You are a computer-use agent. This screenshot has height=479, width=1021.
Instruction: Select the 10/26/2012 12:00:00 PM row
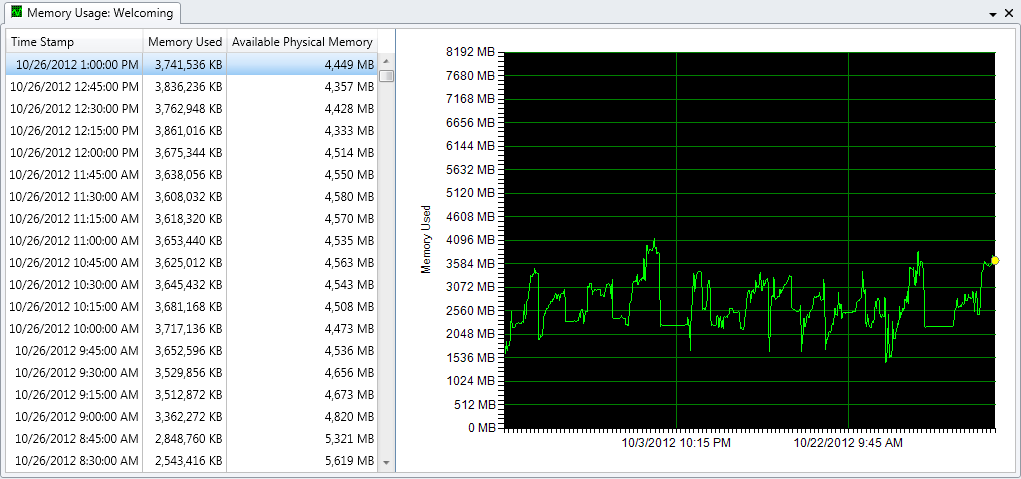click(x=76, y=152)
